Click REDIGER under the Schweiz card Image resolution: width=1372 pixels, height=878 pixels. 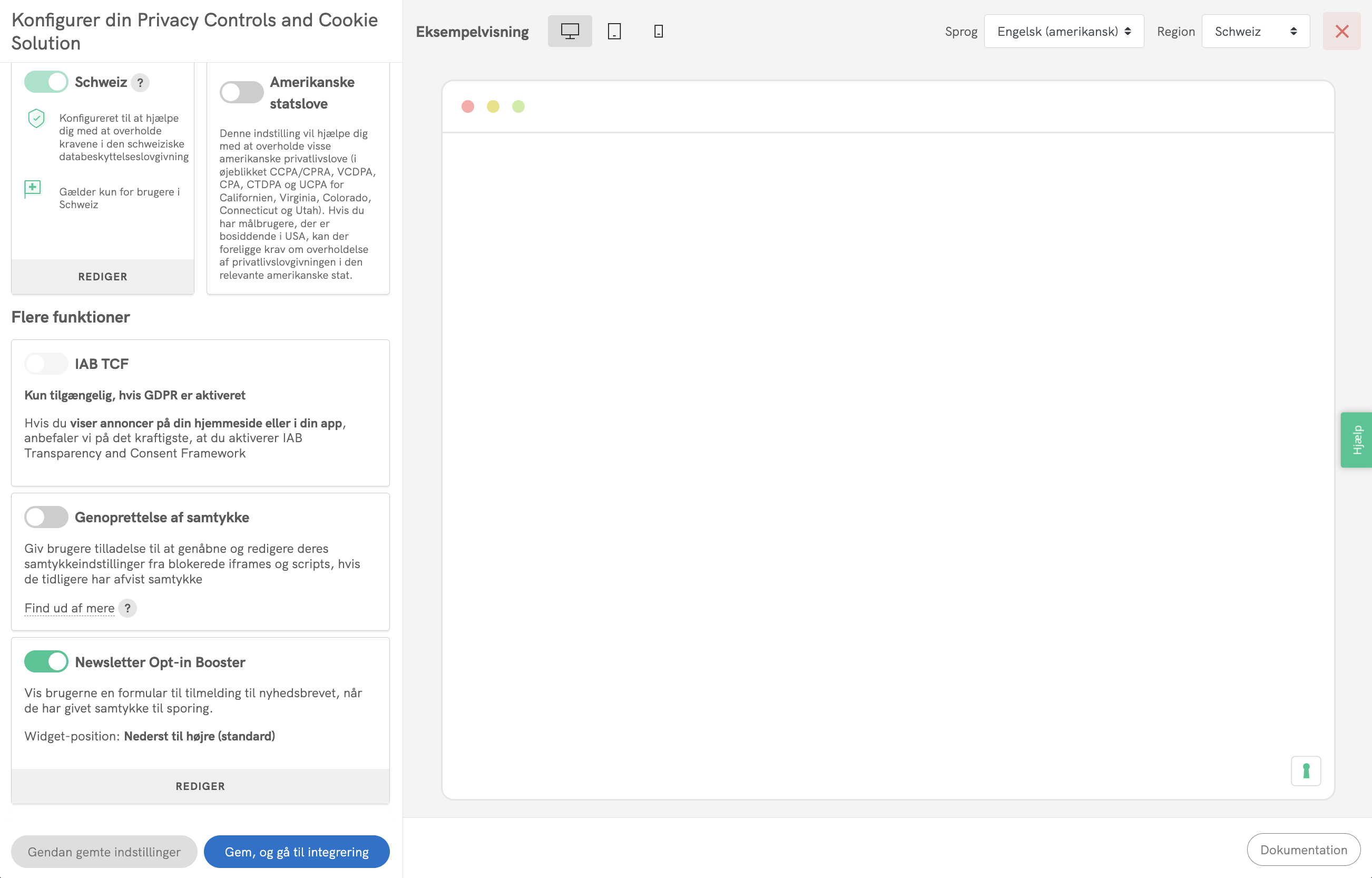[103, 277]
